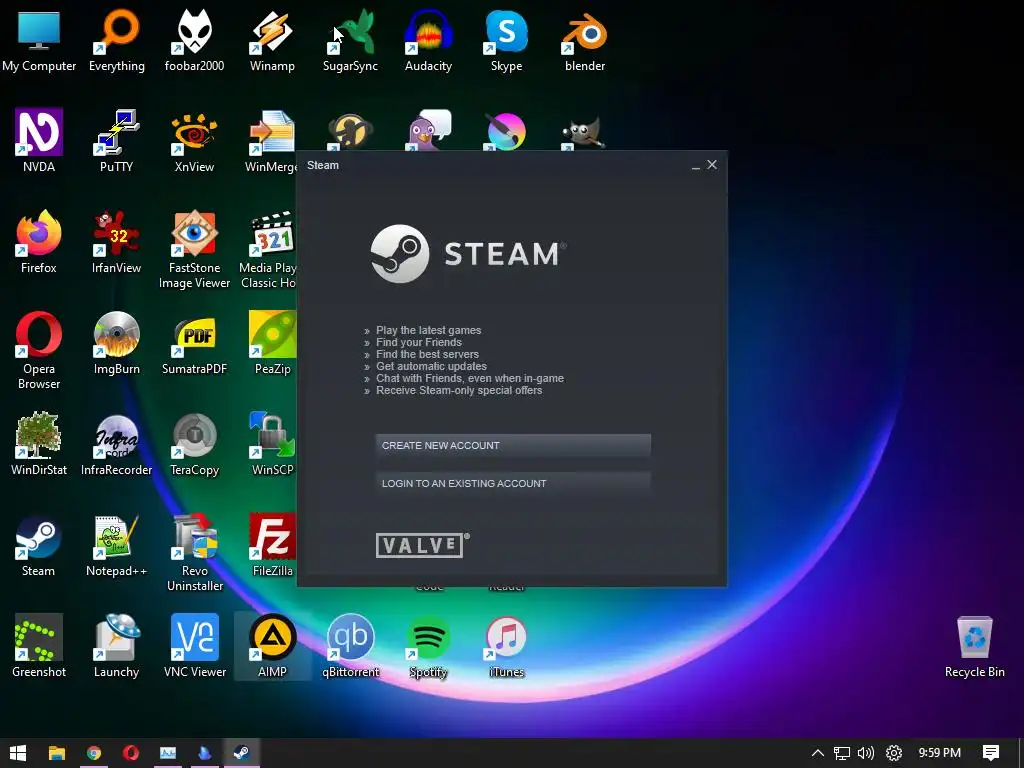Open the volume control tray icon
The image size is (1024, 768).
click(866, 753)
